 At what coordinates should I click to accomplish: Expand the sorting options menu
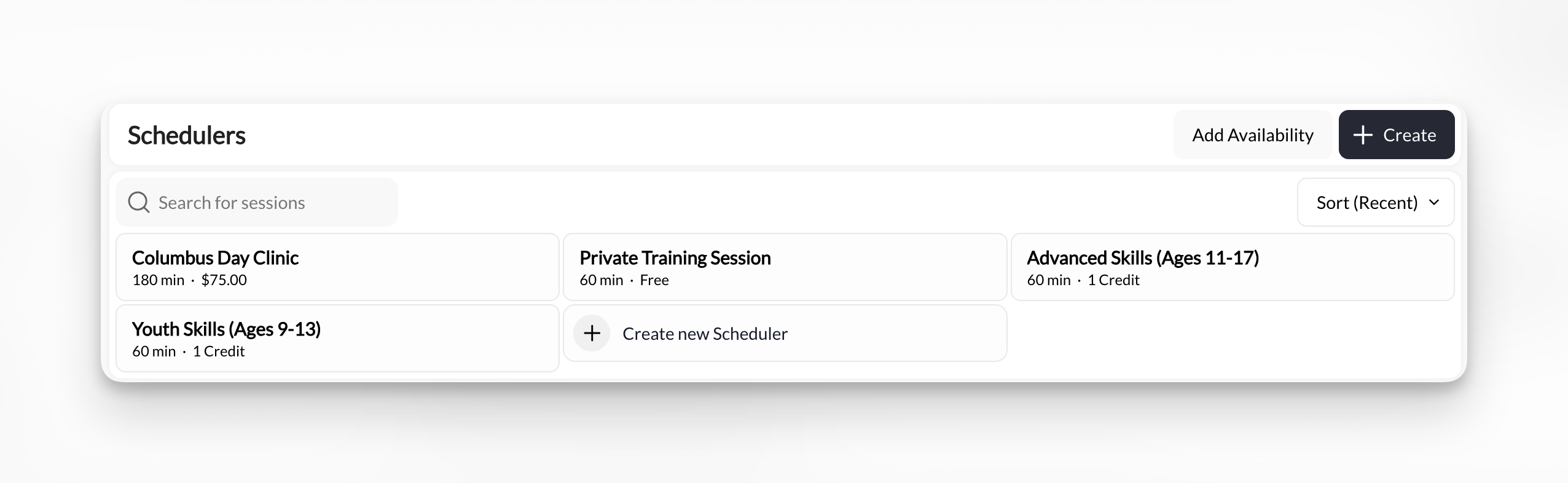[x=1375, y=202]
